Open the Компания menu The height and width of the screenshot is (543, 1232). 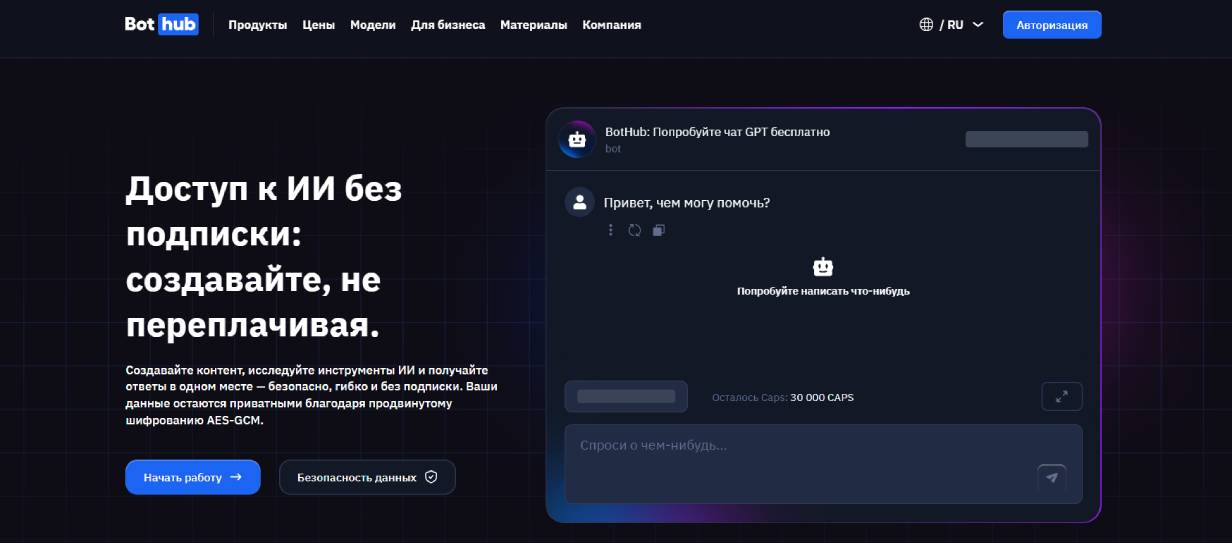(612, 25)
